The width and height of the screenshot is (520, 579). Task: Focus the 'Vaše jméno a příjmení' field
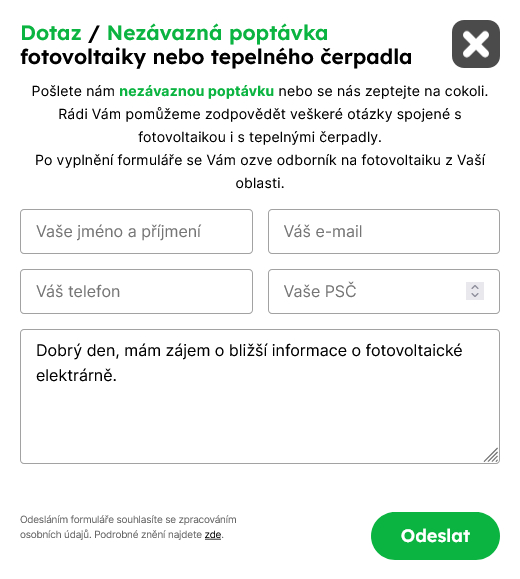[x=136, y=232]
